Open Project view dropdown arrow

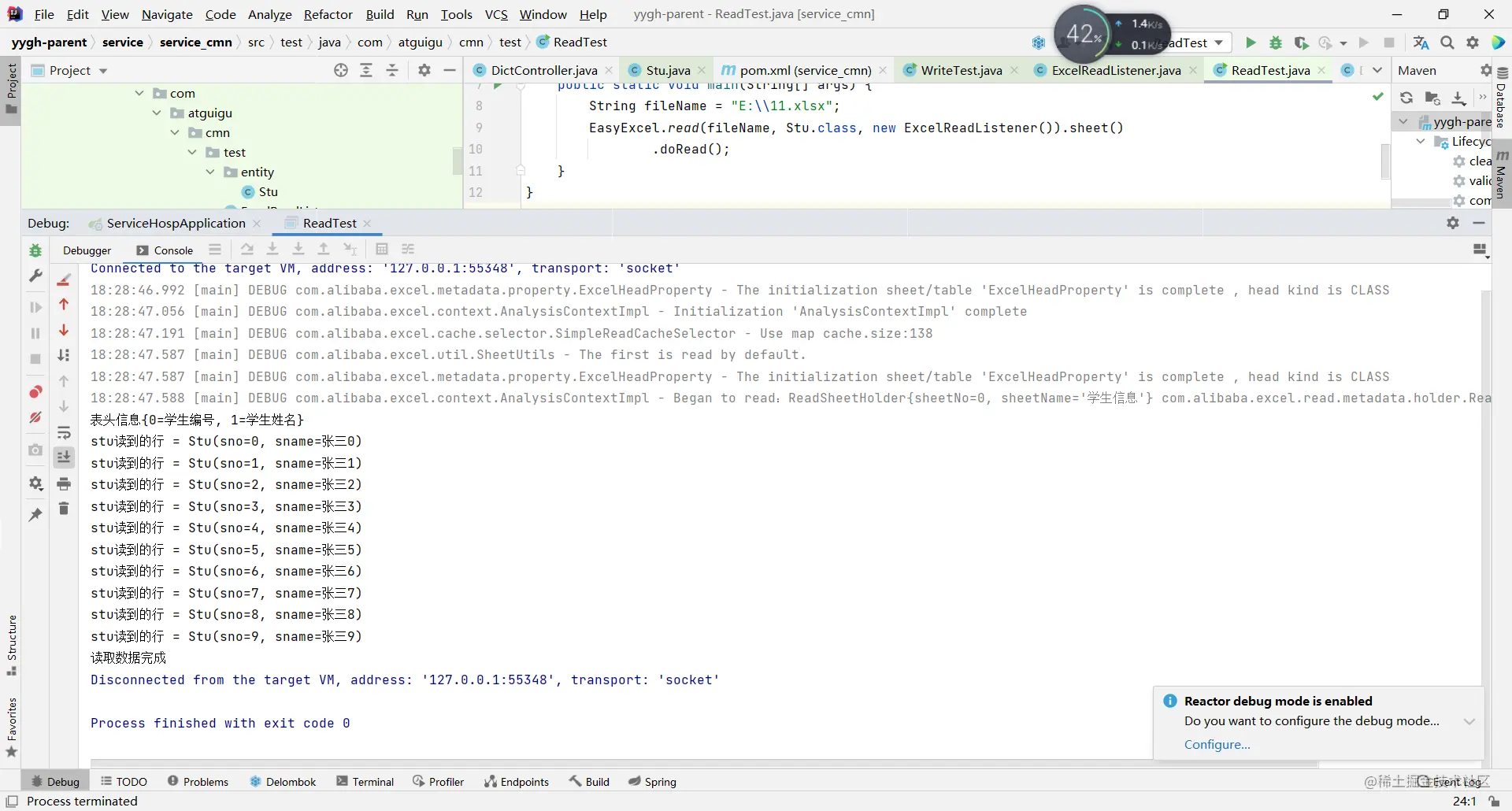tap(103, 71)
